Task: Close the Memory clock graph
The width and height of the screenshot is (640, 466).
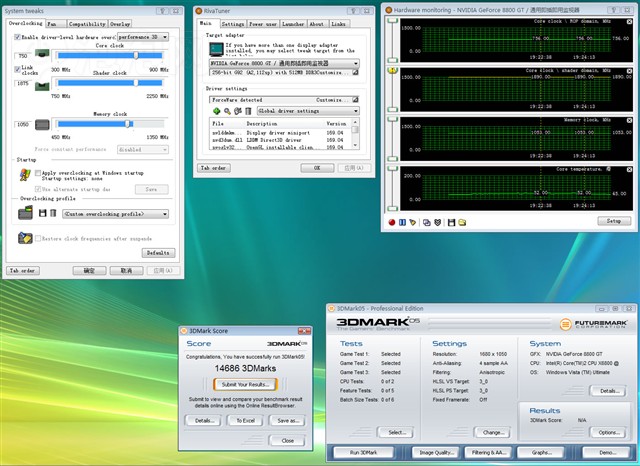Action: (629, 120)
